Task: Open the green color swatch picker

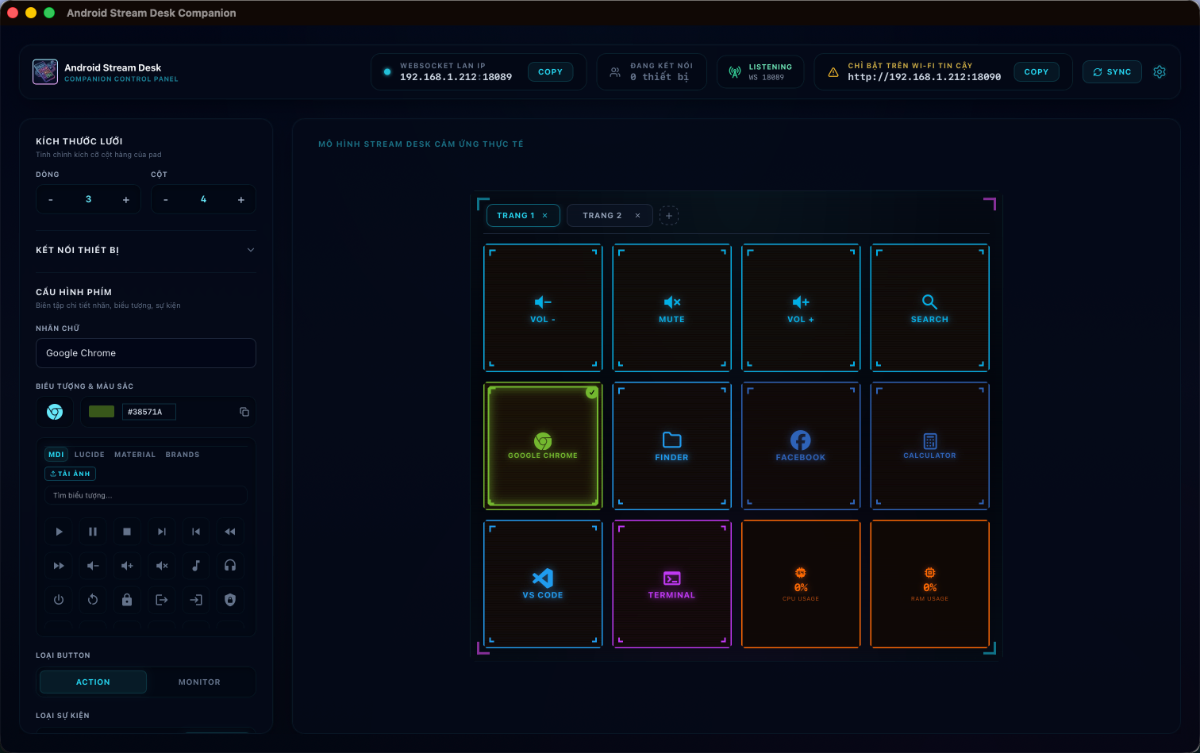Action: coord(101,411)
